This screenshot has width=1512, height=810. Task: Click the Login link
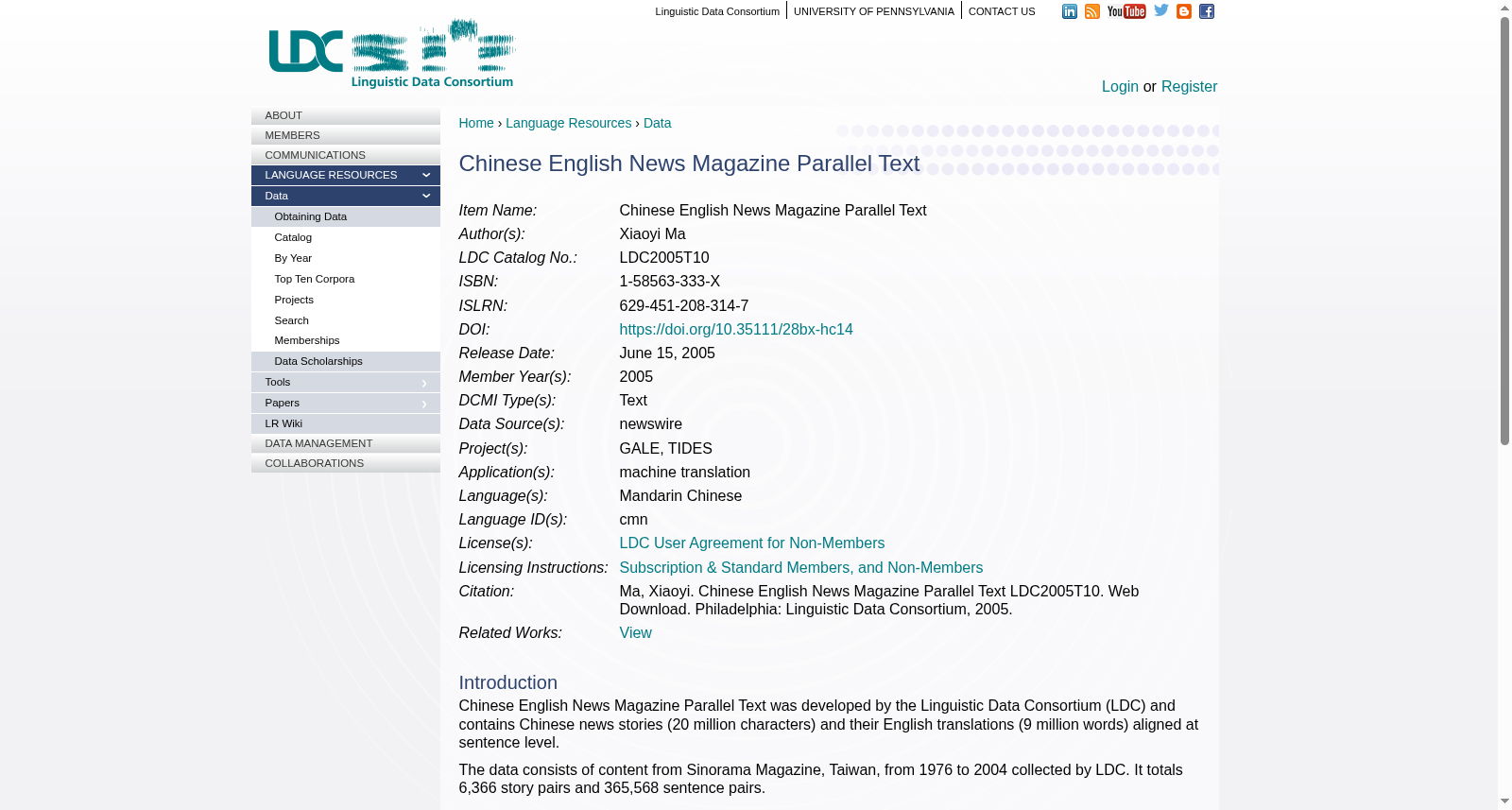pyautogui.click(x=1120, y=86)
